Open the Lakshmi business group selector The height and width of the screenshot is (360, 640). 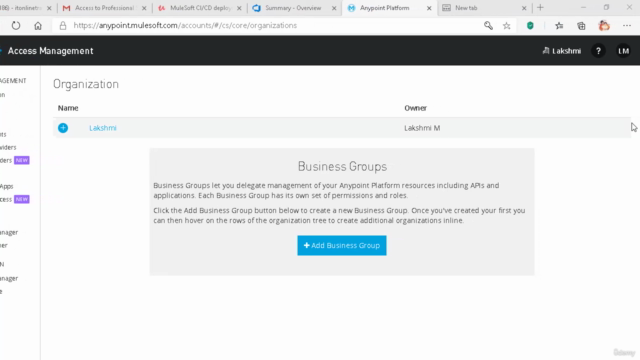[562, 51]
